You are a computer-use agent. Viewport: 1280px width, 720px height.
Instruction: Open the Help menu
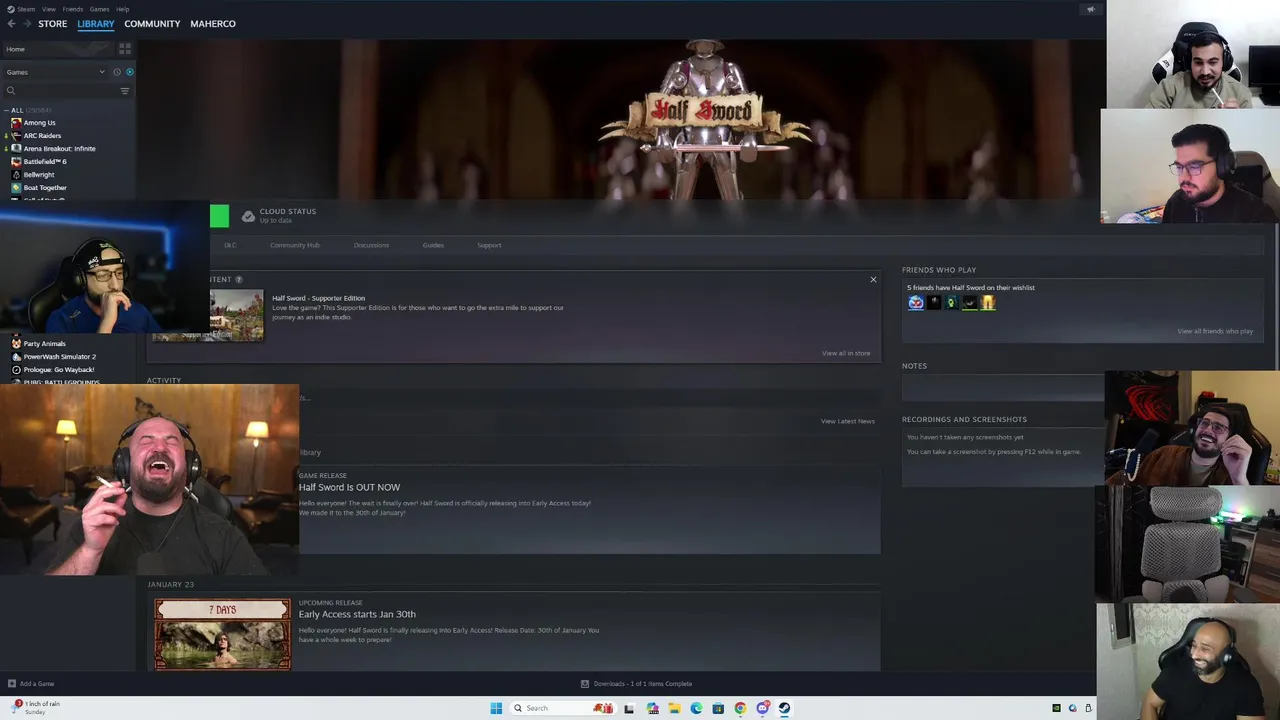coord(122,9)
